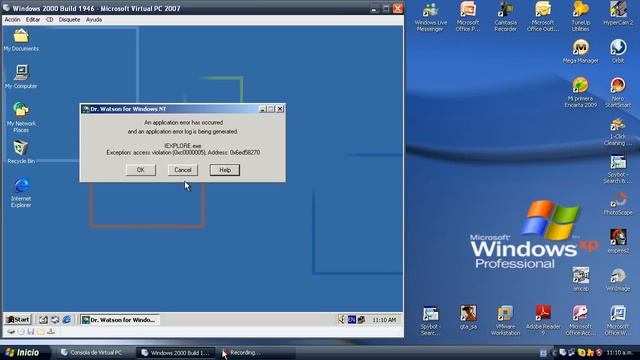Screen dimensions: 640x360
Task: Open VMware Workstation desktop shortcut
Action: 505,320
